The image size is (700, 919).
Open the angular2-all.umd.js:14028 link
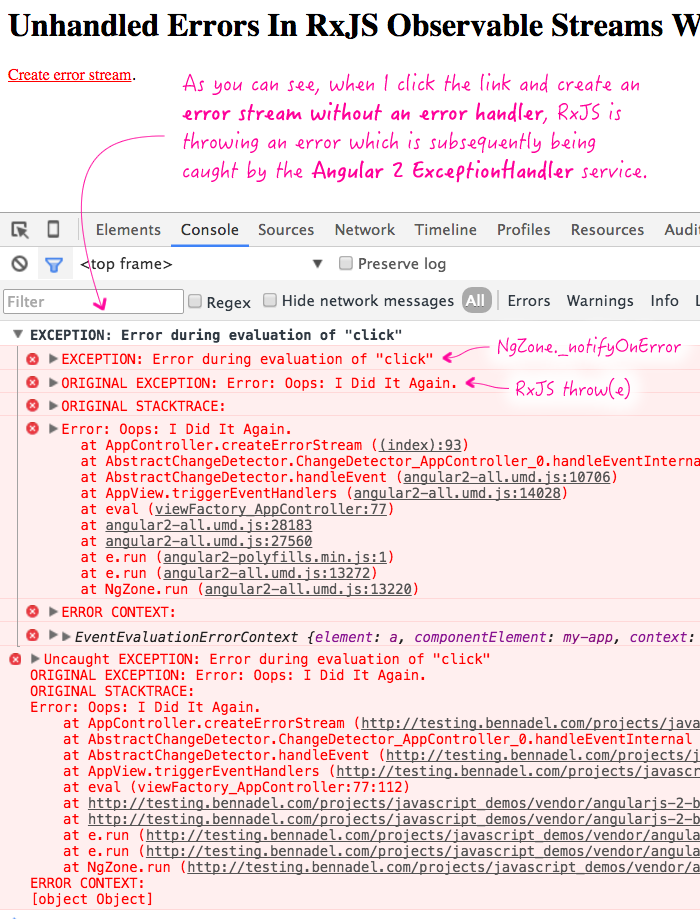coord(457,493)
